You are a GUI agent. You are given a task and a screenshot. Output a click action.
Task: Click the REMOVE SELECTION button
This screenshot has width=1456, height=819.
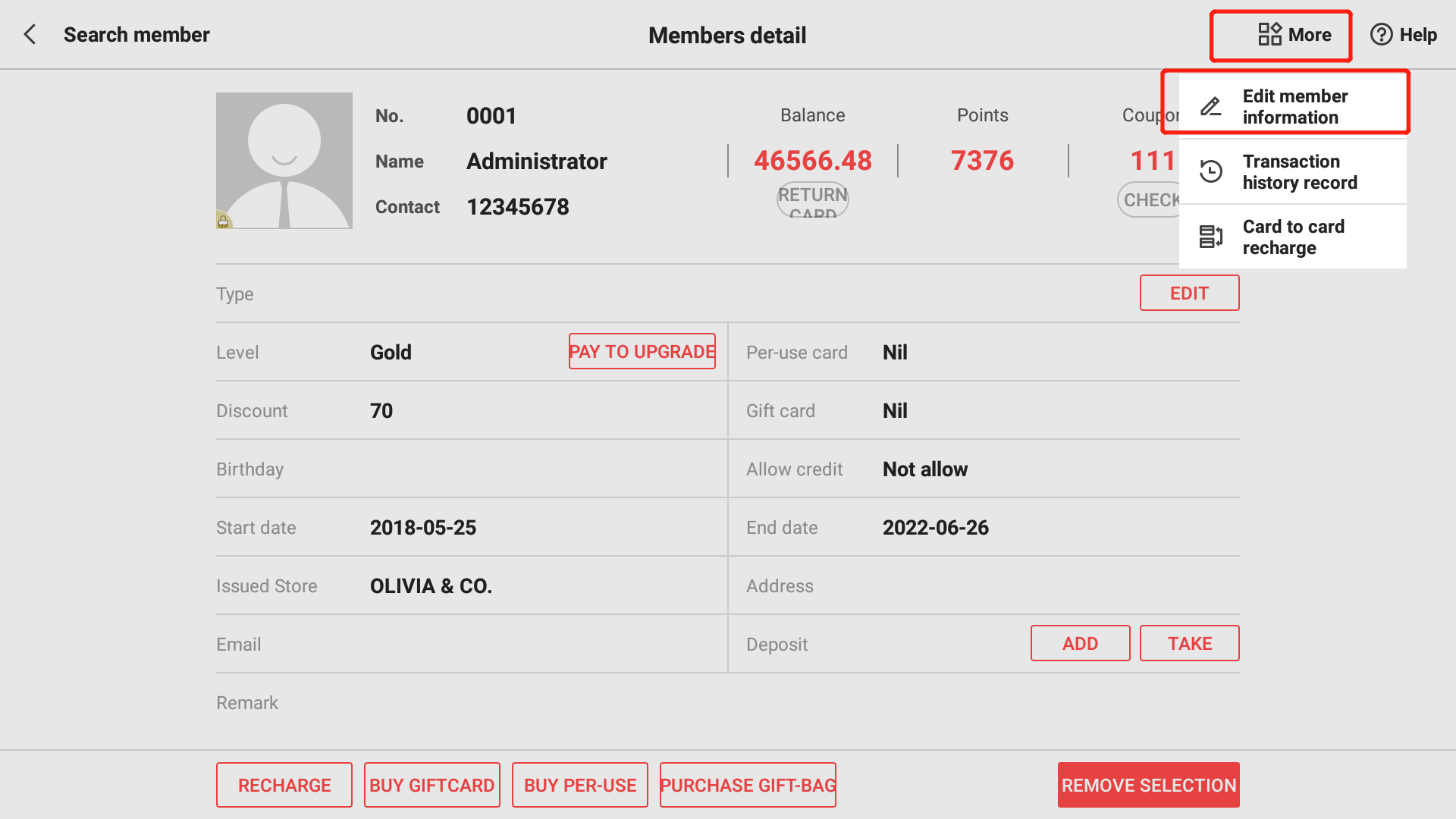pos(1149,785)
